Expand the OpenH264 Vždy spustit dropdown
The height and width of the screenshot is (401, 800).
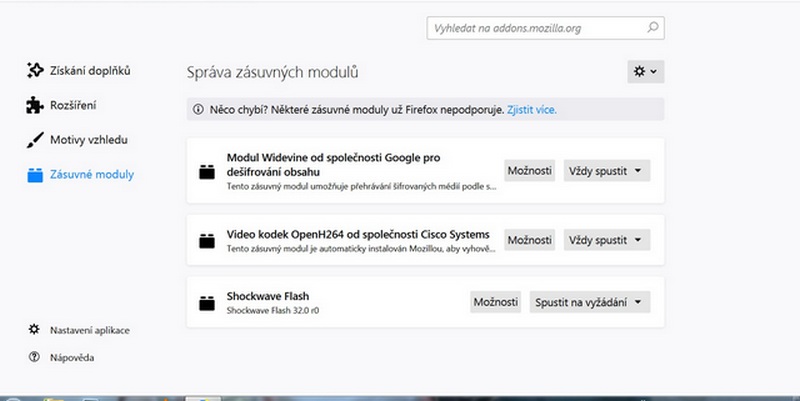click(607, 240)
